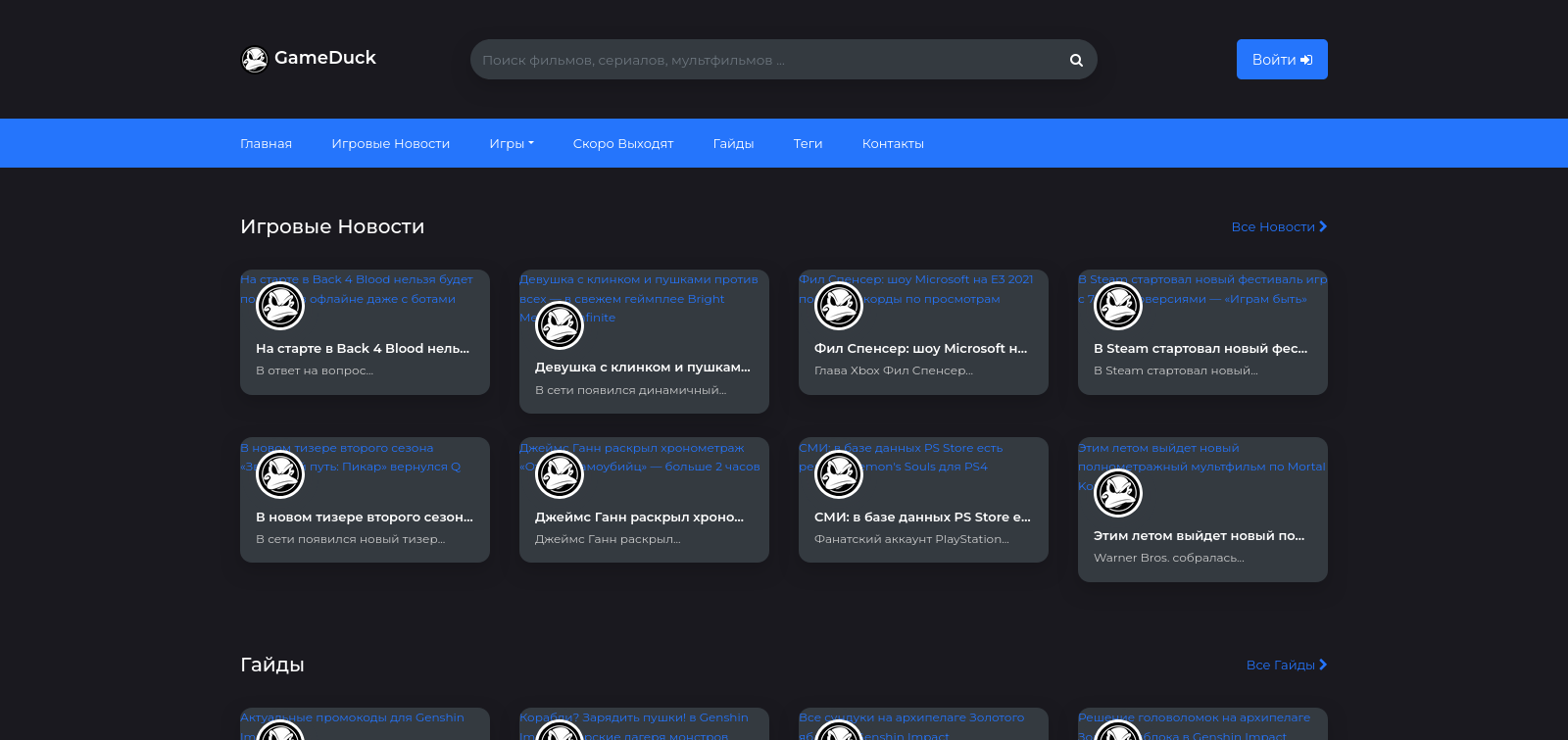This screenshot has width=1568, height=740.
Task: Open article СМИ: в базе данных PS Store
Action: pos(922,518)
